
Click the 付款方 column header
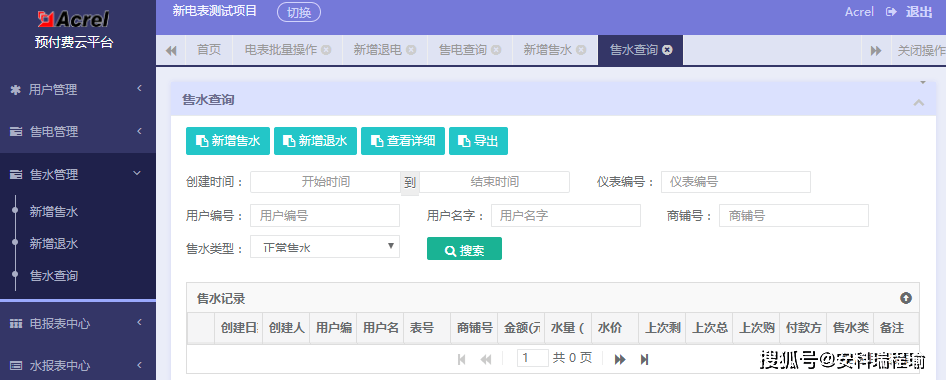click(x=804, y=328)
